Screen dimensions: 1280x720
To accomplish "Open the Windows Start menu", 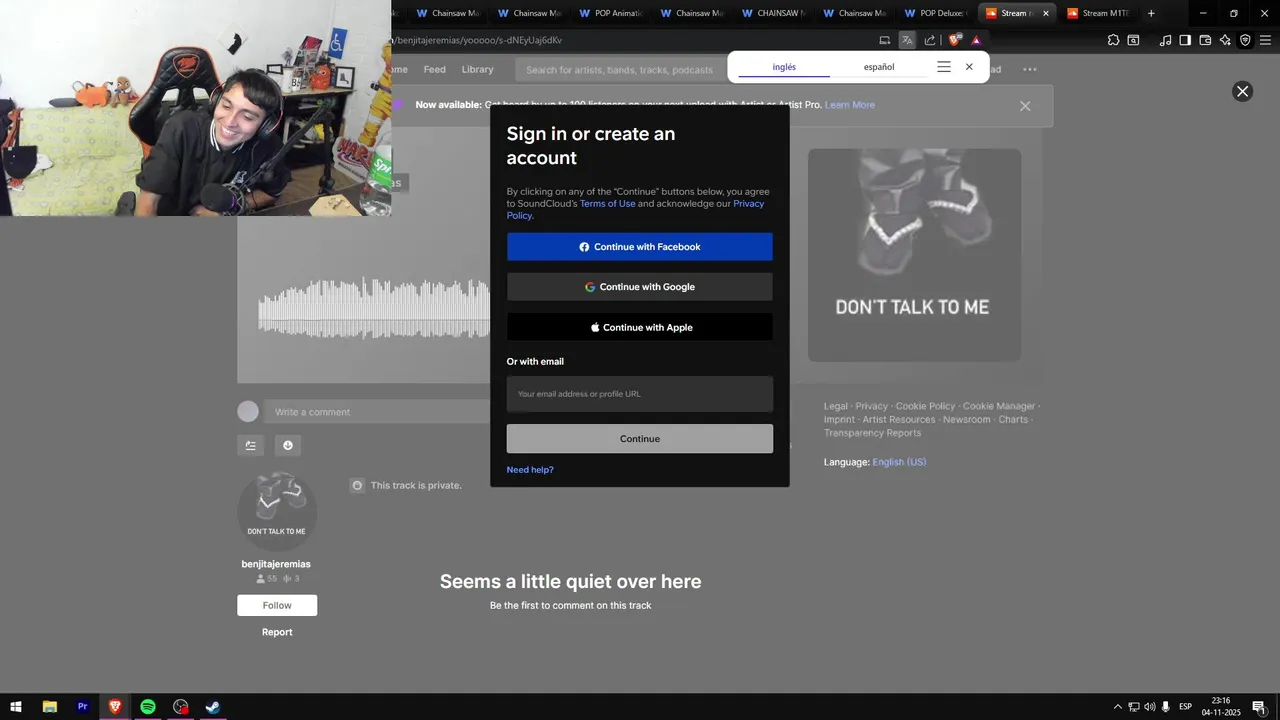I will 16,707.
